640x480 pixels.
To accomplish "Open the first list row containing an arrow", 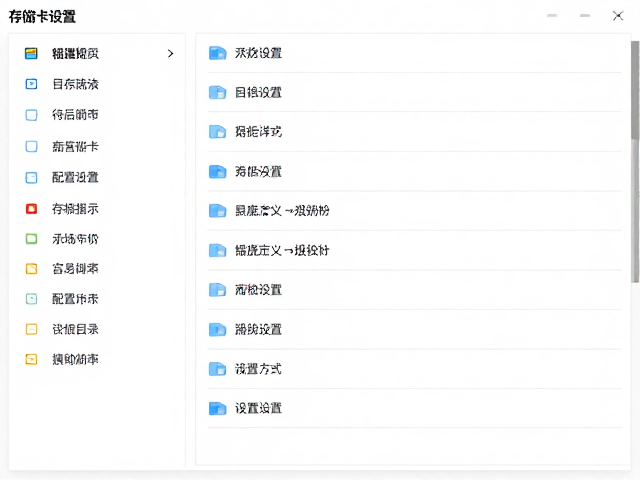I will tap(415, 211).
